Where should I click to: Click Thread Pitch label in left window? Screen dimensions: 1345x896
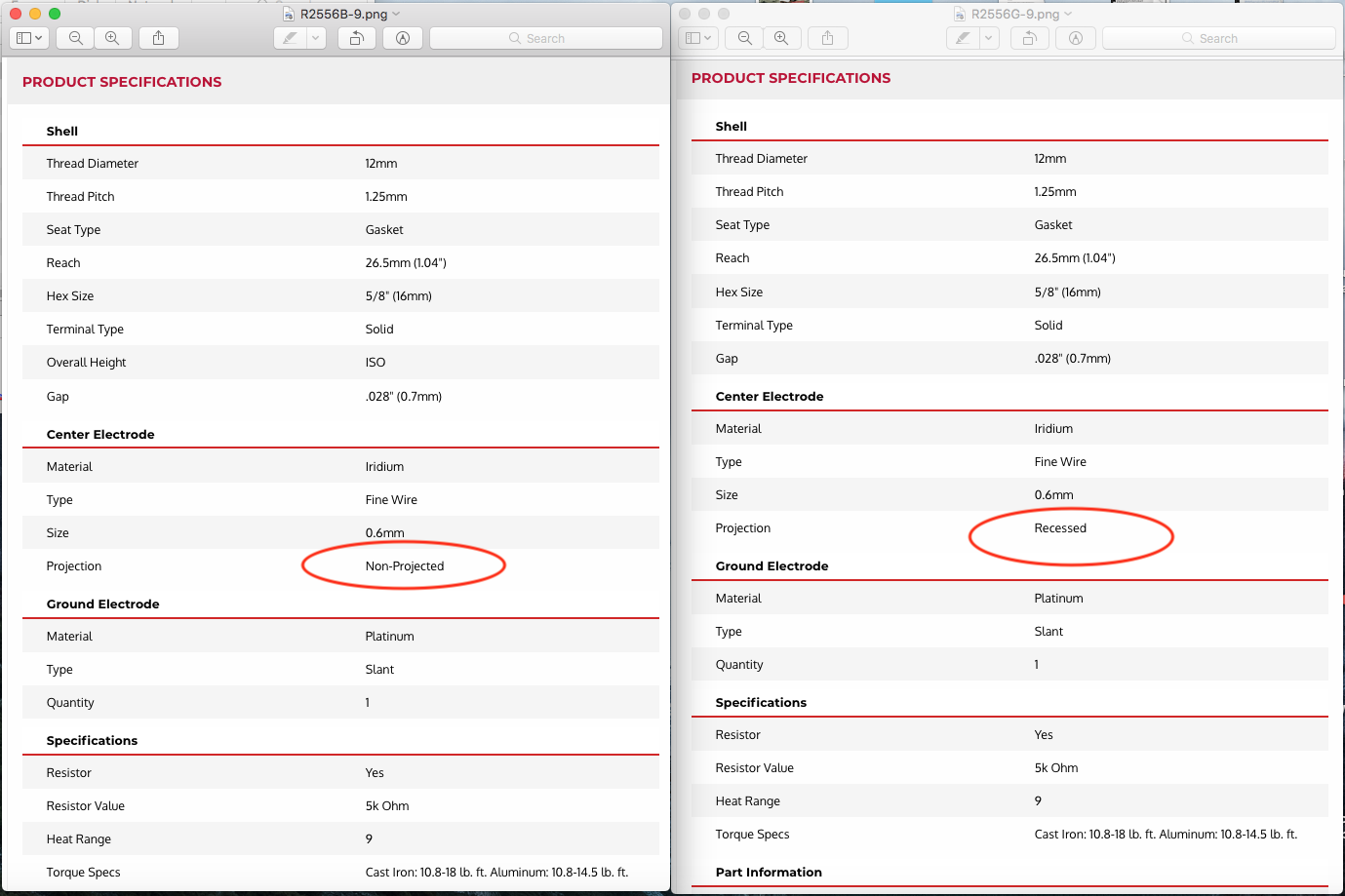80,197
